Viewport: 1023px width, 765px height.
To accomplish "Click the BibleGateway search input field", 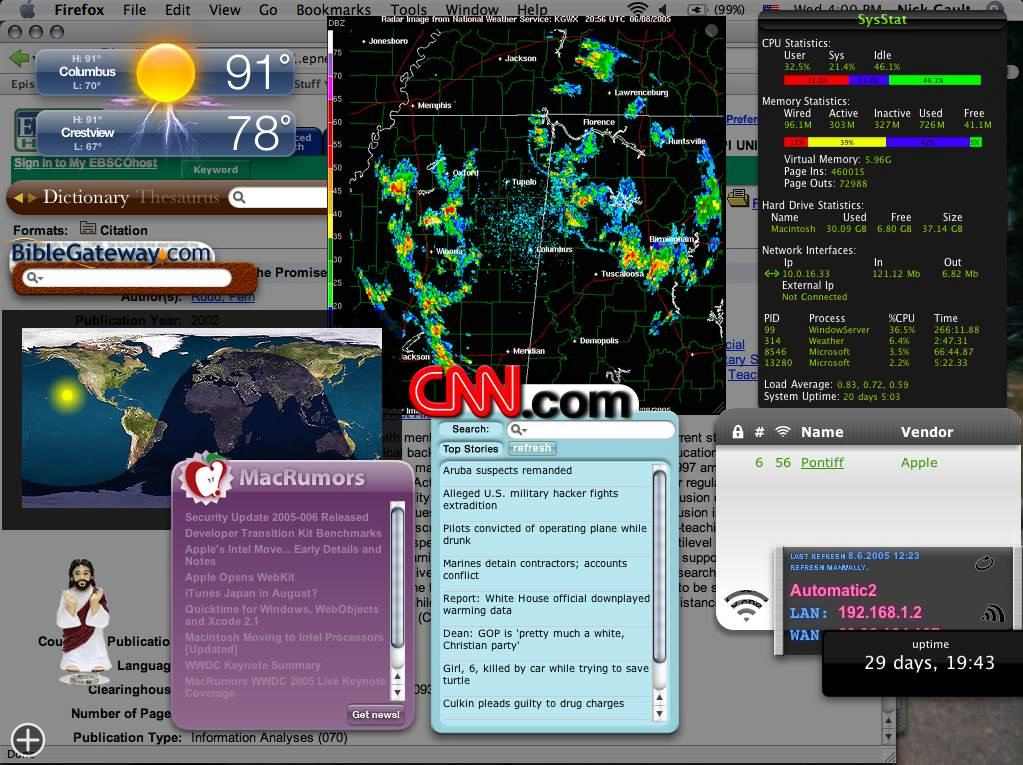I will pos(127,278).
